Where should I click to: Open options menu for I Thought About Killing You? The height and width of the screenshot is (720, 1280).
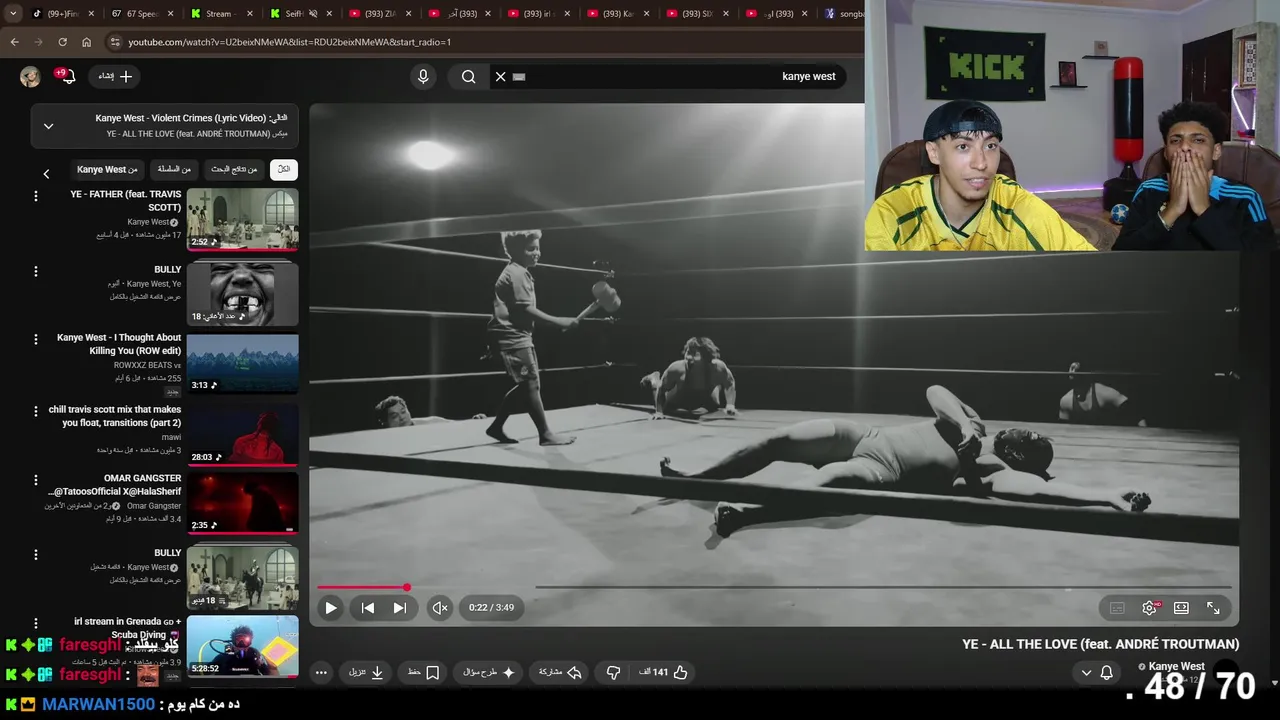pyautogui.click(x=36, y=341)
